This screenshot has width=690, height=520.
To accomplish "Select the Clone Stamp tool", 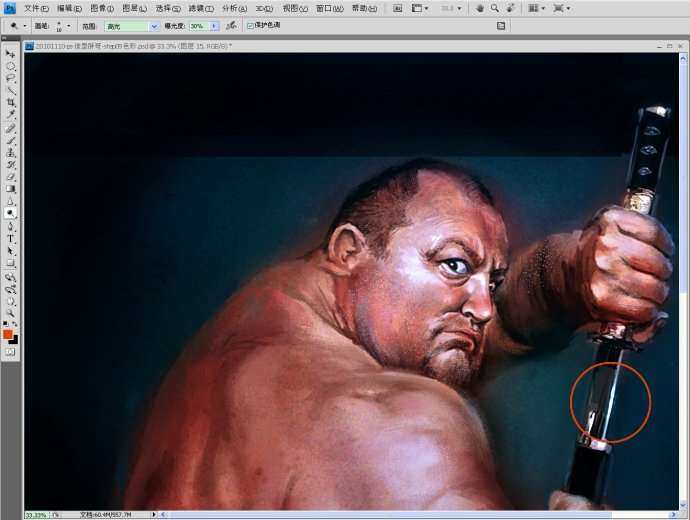I will pos(10,153).
